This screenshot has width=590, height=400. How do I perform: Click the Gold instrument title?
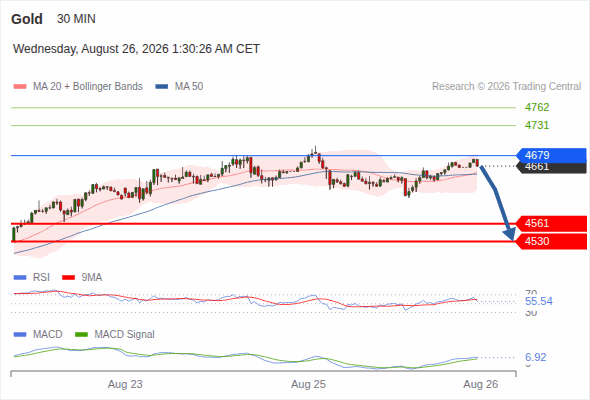point(27,19)
